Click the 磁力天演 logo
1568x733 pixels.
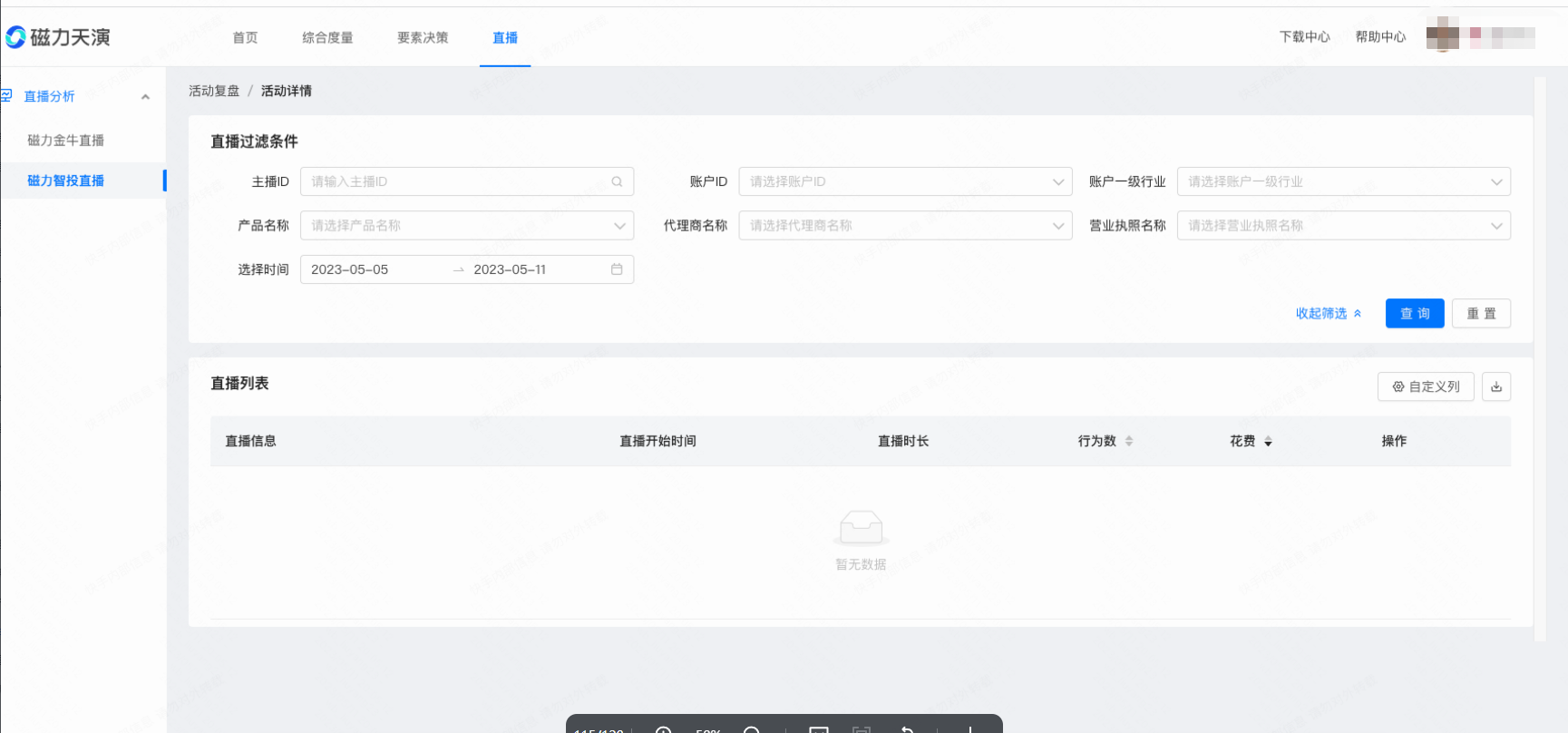pyautogui.click(x=58, y=37)
